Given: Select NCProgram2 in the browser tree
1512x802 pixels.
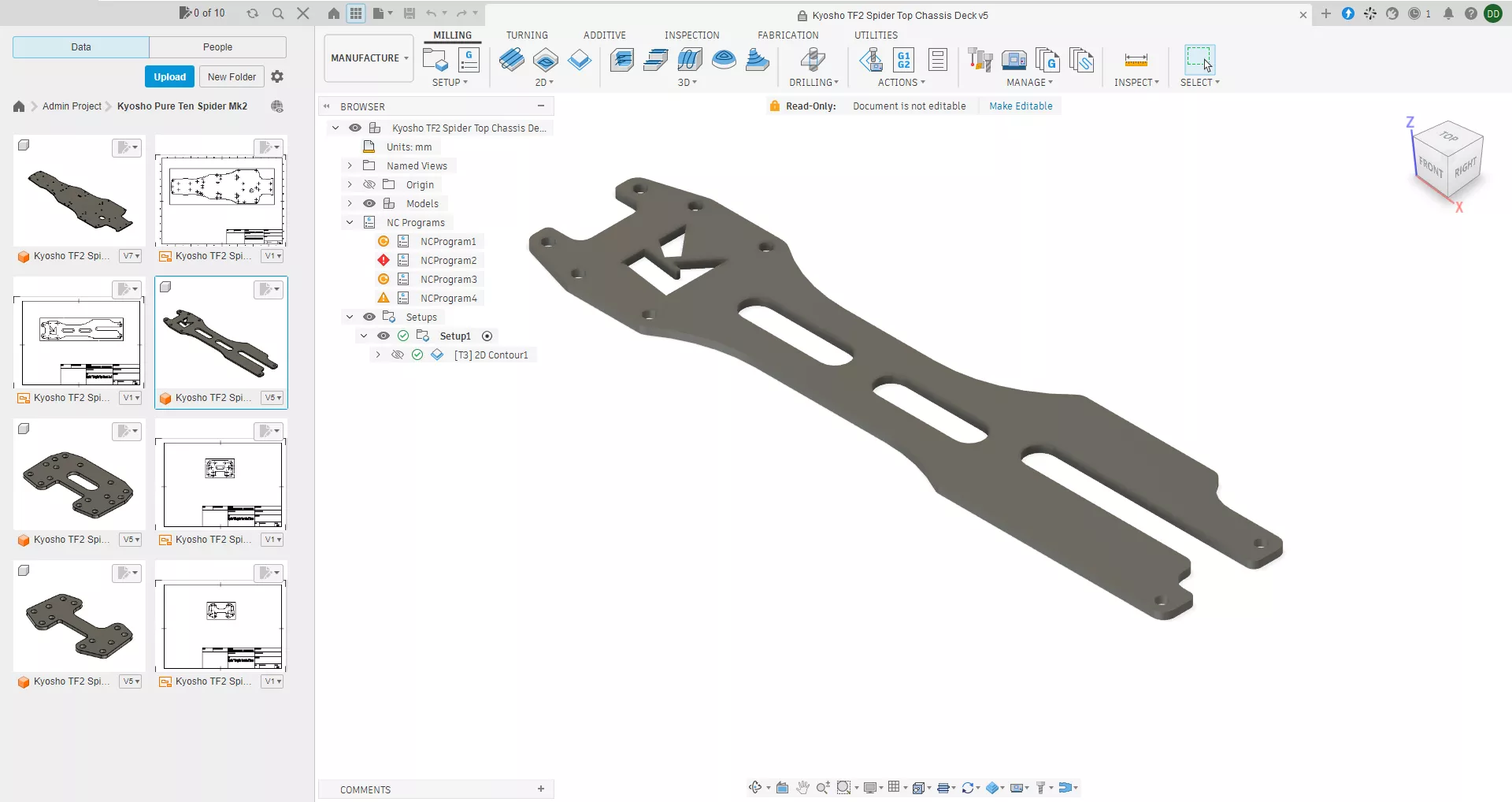Looking at the screenshot, I should (448, 261).
